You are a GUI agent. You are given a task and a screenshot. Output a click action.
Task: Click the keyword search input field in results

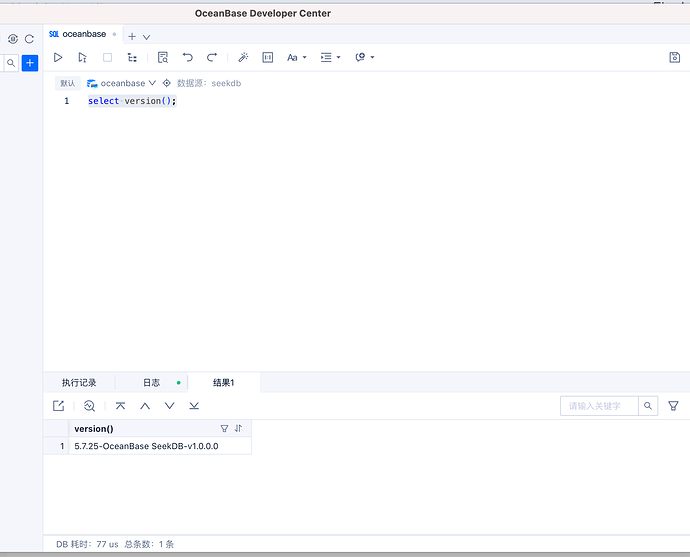[x=599, y=406]
